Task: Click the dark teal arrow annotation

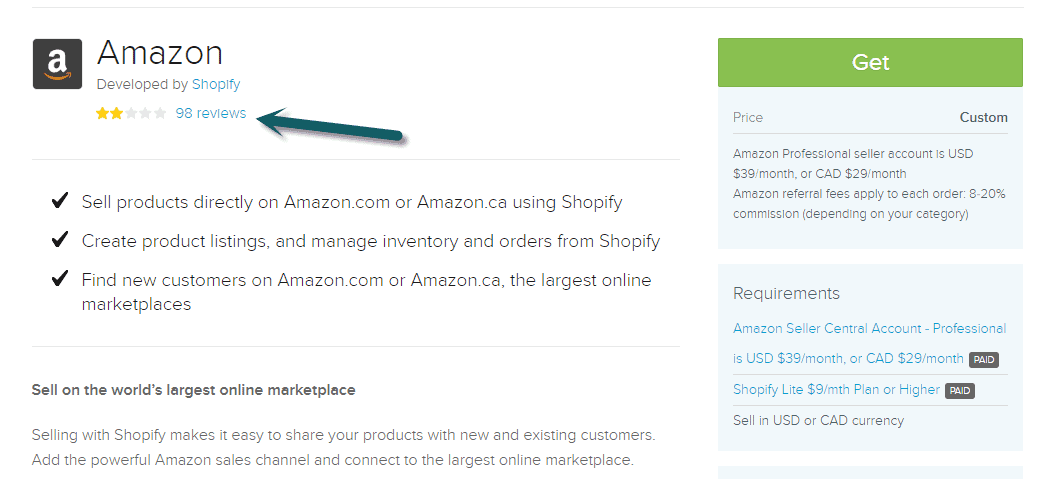Action: tap(331, 125)
